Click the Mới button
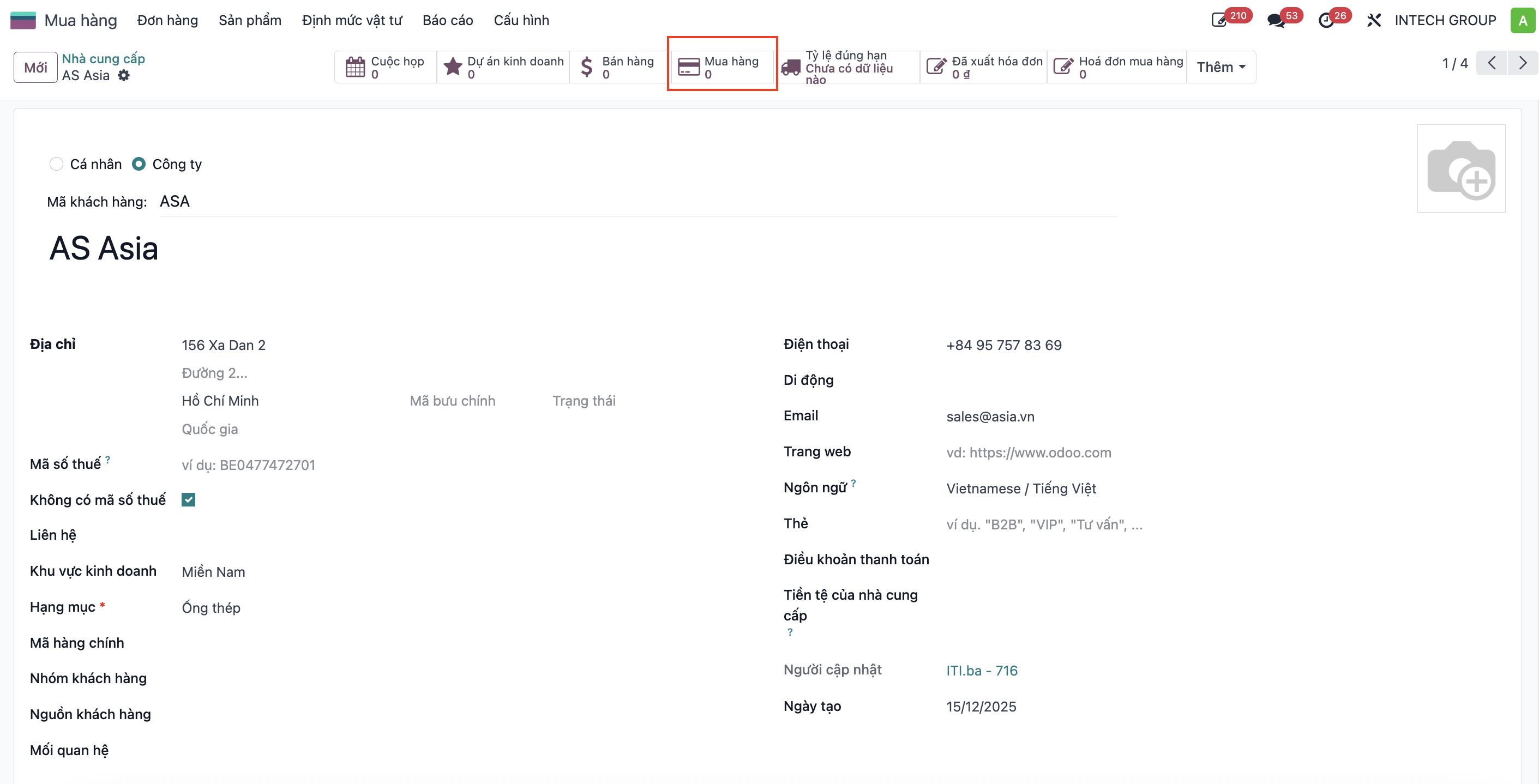 [x=35, y=67]
